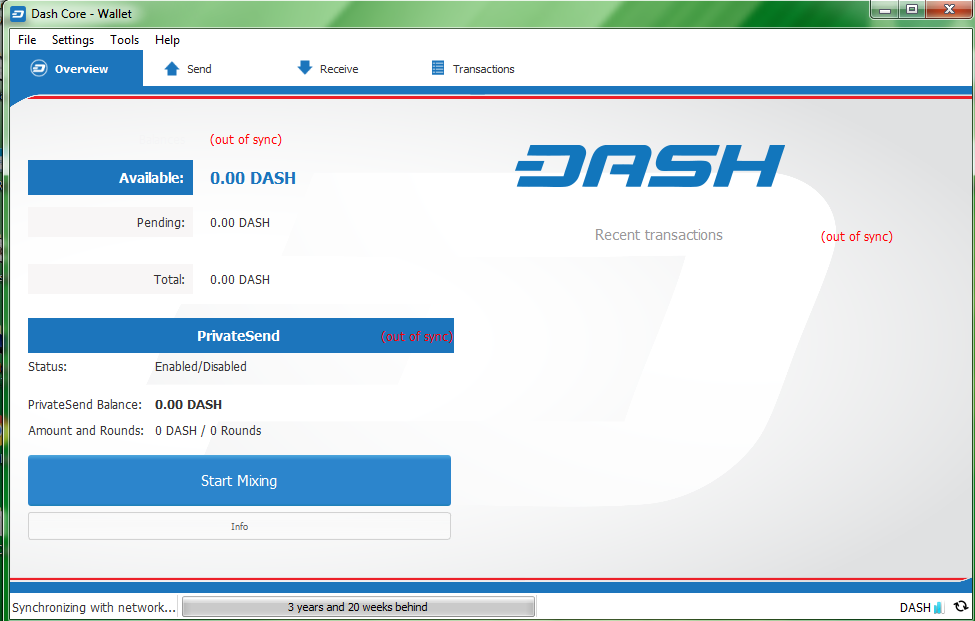This screenshot has height=621, width=975.
Task: Click the 'Status:' label in PrivateSend section
Action: click(x=47, y=367)
